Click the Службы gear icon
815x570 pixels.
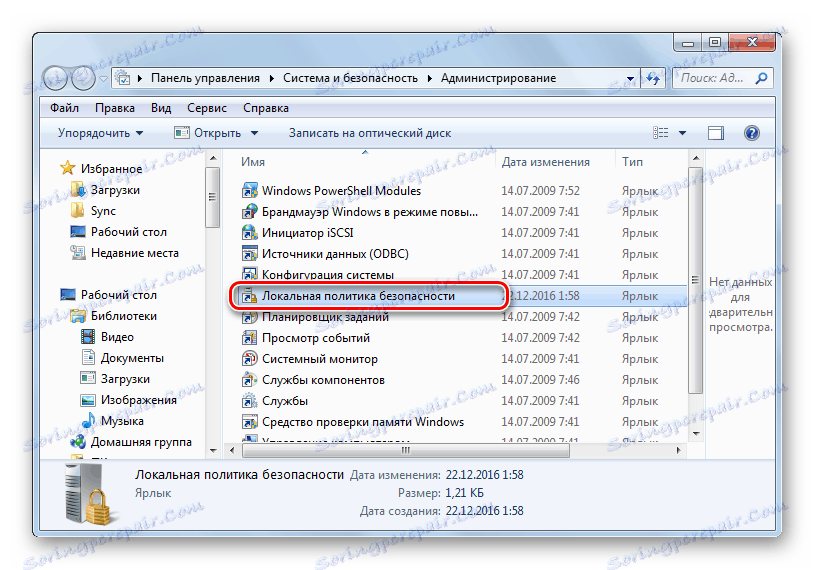tap(249, 401)
